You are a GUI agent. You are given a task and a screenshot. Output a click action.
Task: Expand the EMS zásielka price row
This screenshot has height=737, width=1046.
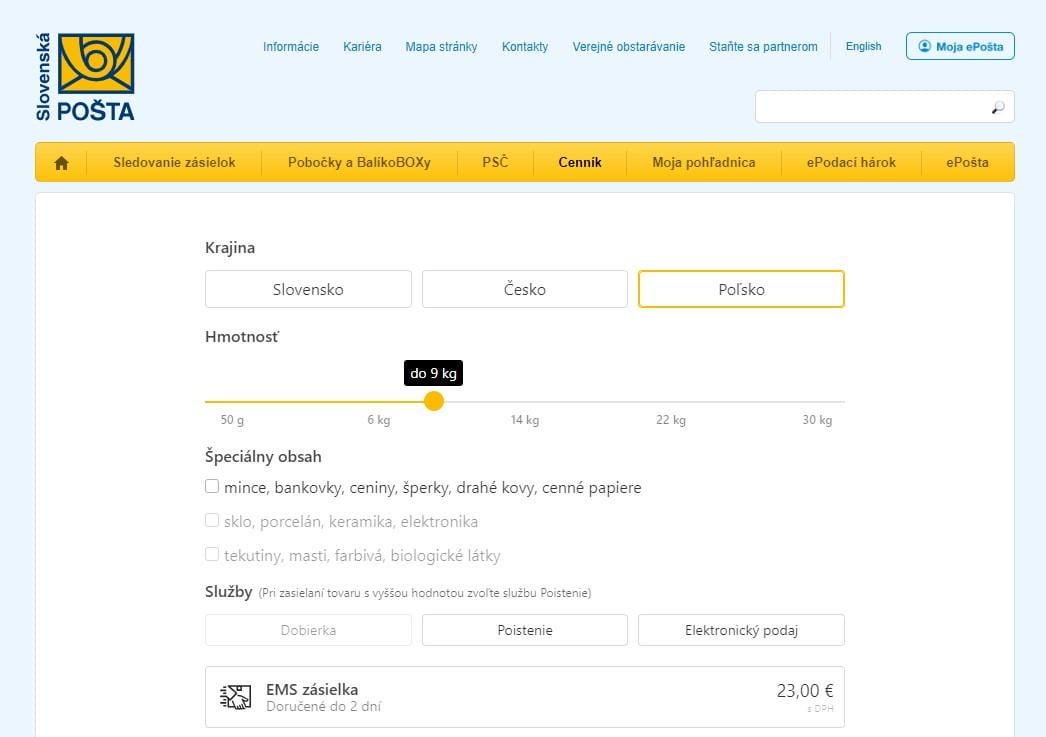(x=525, y=696)
